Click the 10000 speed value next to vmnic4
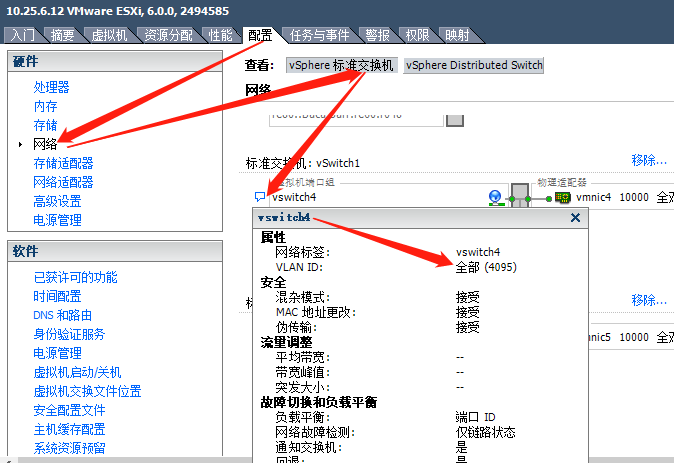This screenshot has height=463, width=674. click(634, 197)
